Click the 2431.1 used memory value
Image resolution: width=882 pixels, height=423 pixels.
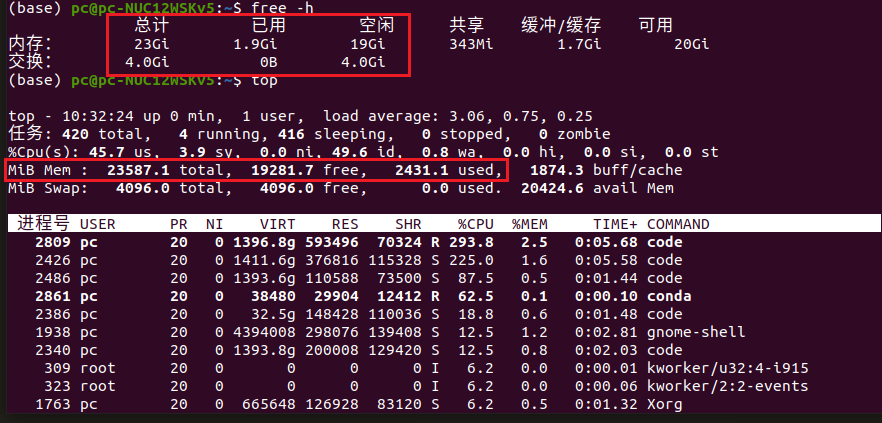(x=422, y=170)
